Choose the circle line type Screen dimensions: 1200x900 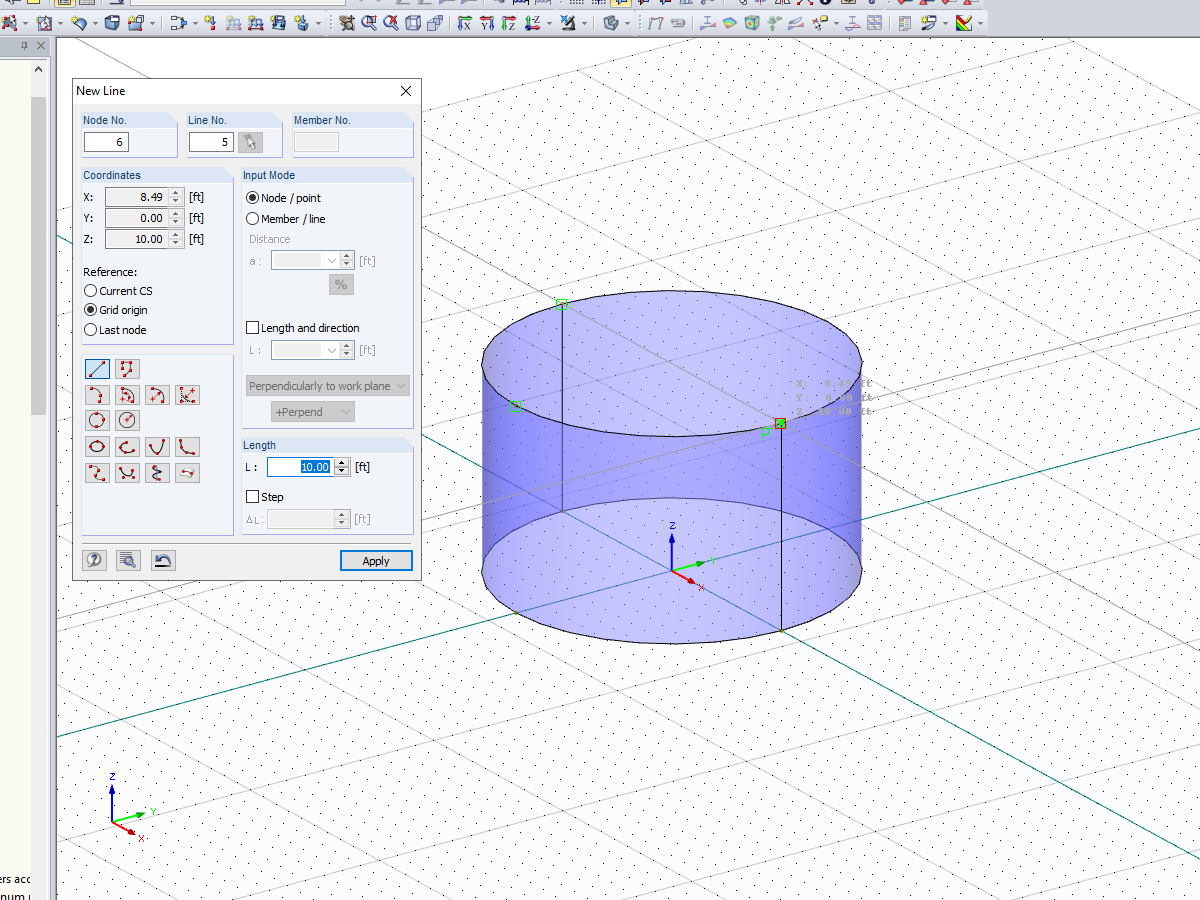pyautogui.click(x=97, y=420)
